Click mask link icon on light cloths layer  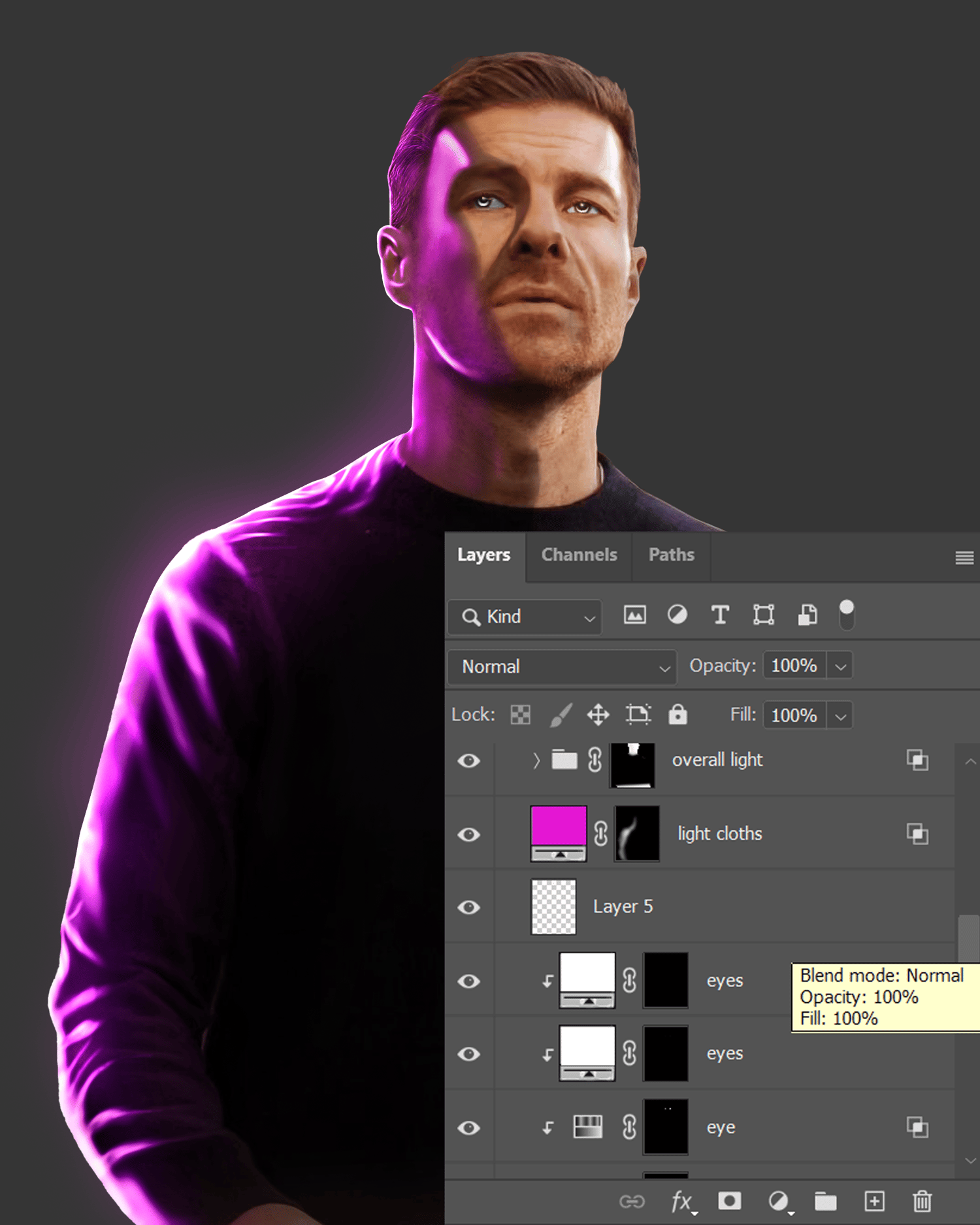pos(601,834)
